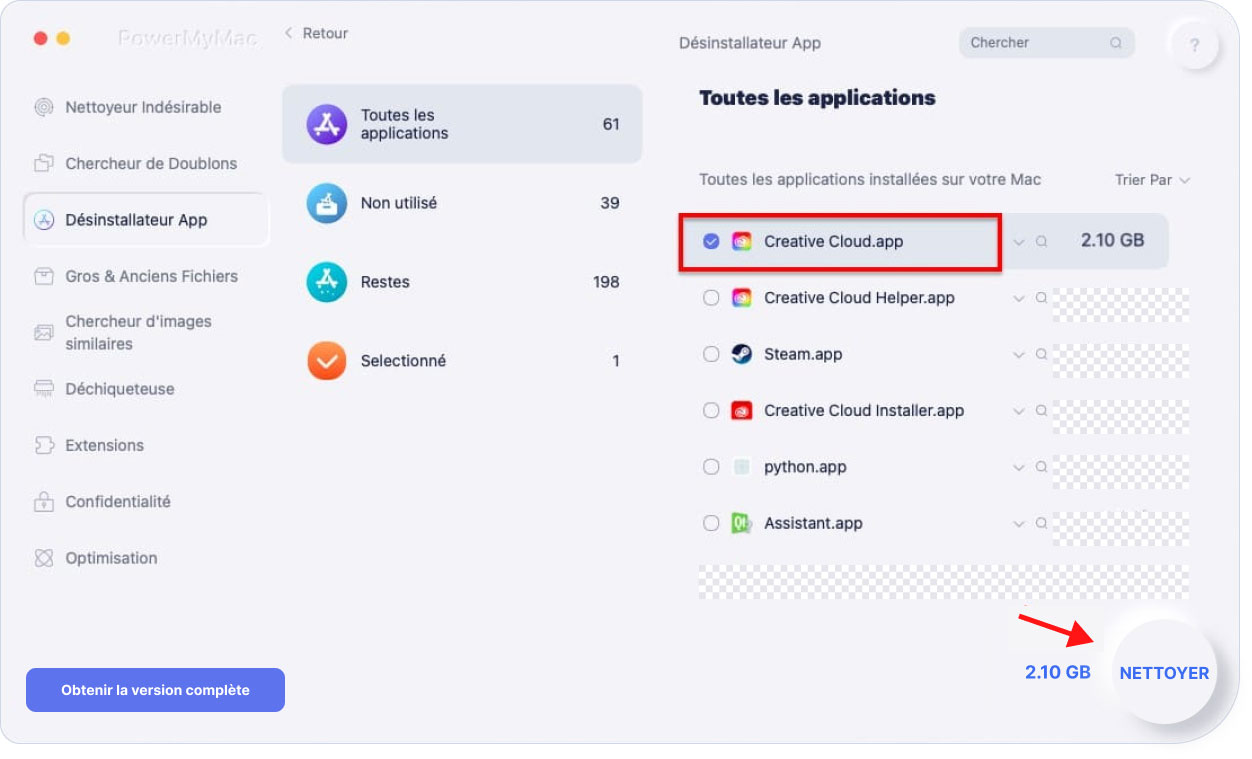Click into the Chercher search field

(1046, 43)
